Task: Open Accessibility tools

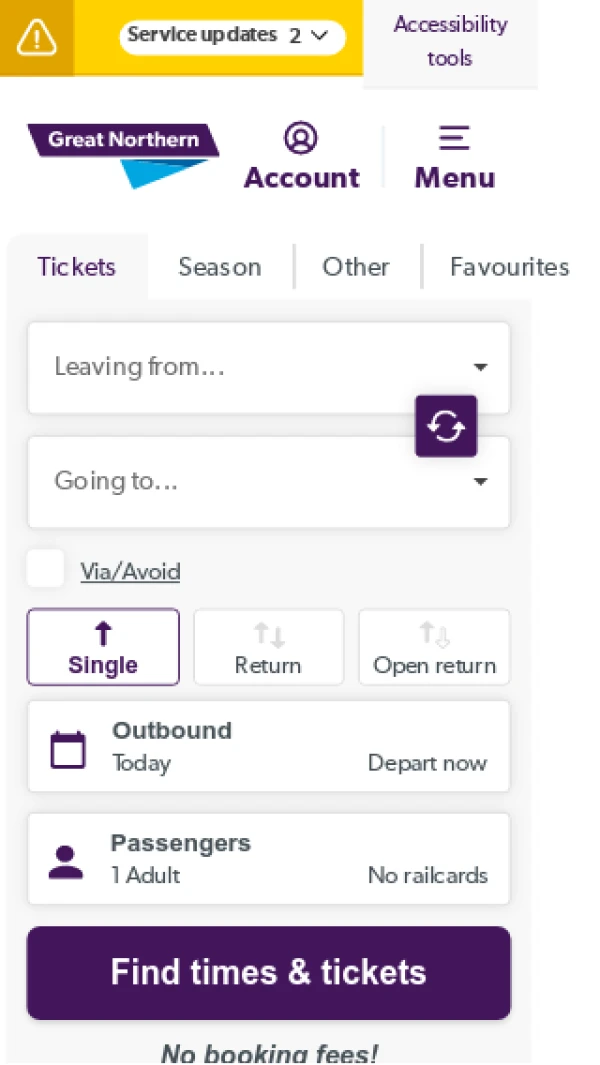Action: point(450,41)
